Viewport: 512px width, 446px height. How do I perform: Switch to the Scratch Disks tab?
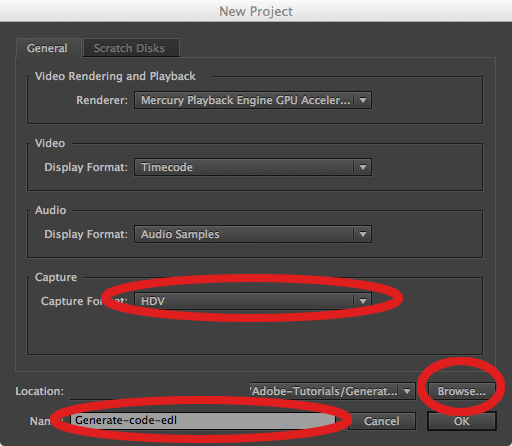click(131, 48)
